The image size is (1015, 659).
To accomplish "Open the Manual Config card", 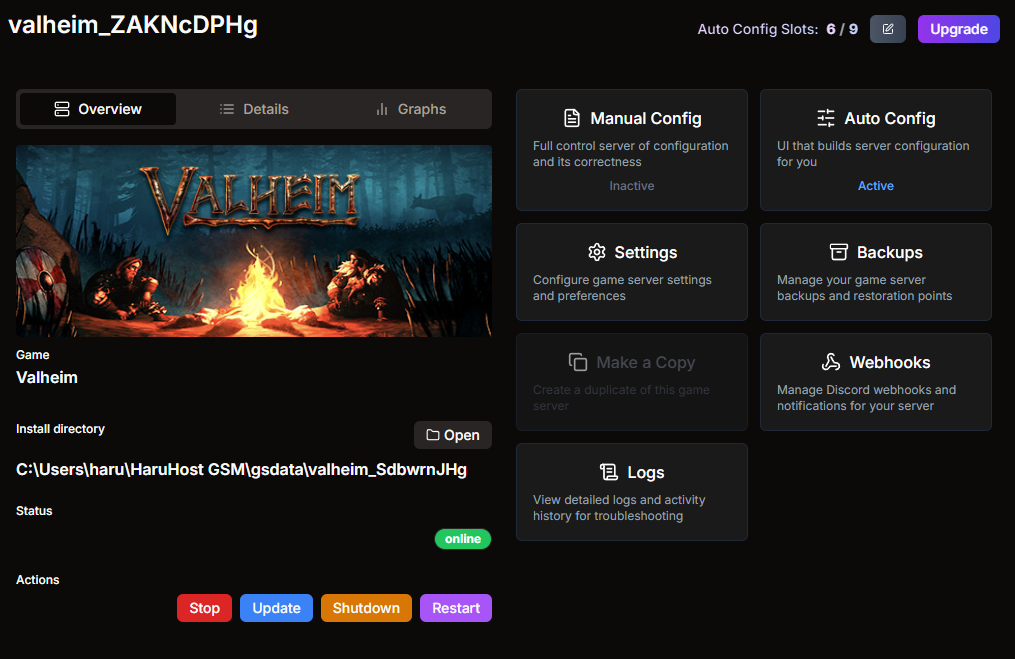I will coord(632,150).
